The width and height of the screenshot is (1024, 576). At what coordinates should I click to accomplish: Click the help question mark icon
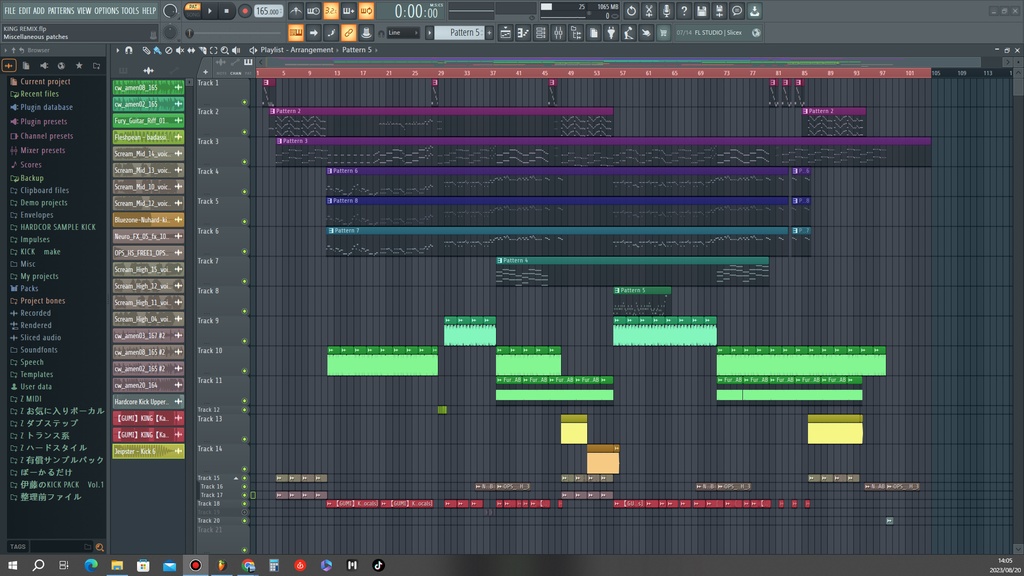click(x=684, y=10)
